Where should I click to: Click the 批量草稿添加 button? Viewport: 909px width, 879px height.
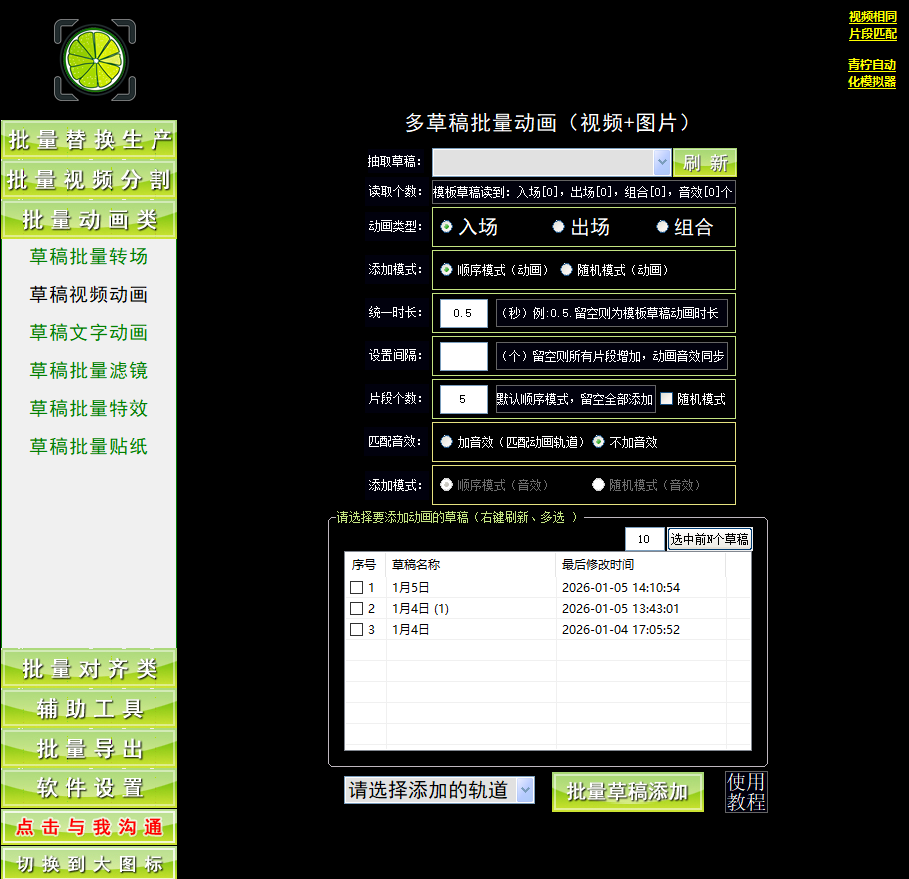(627, 790)
